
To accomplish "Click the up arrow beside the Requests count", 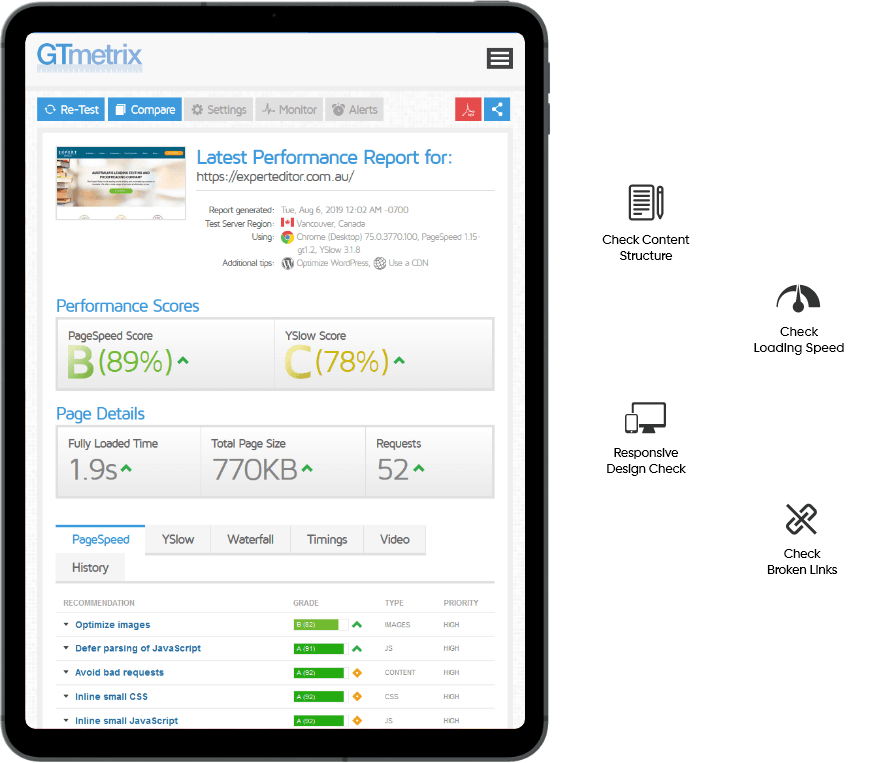I will coord(419,469).
